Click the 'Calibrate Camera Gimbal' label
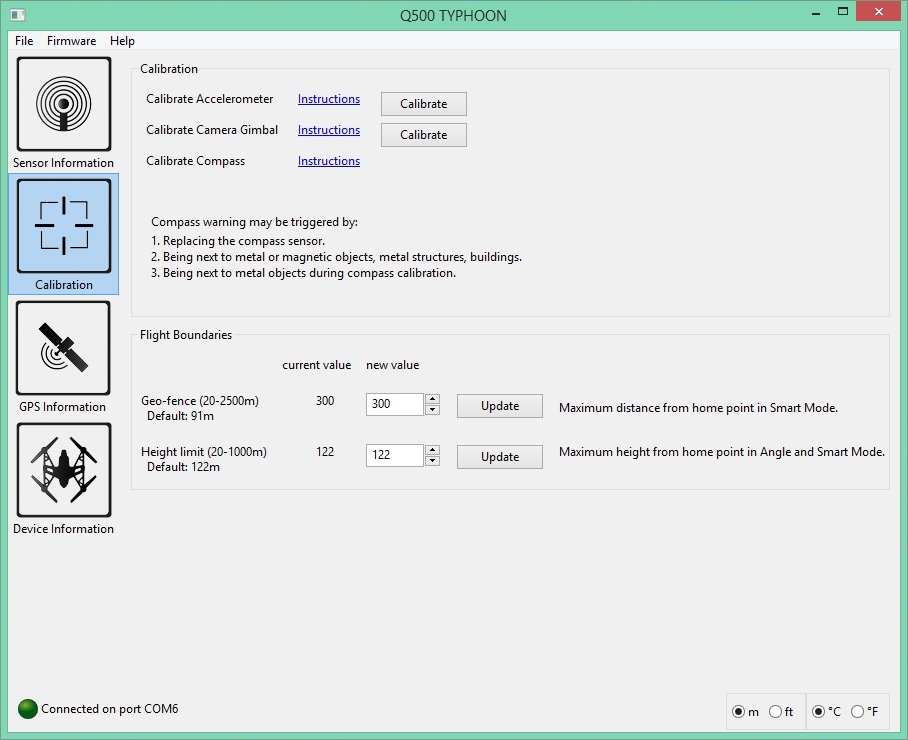This screenshot has height=740, width=908. click(x=212, y=130)
